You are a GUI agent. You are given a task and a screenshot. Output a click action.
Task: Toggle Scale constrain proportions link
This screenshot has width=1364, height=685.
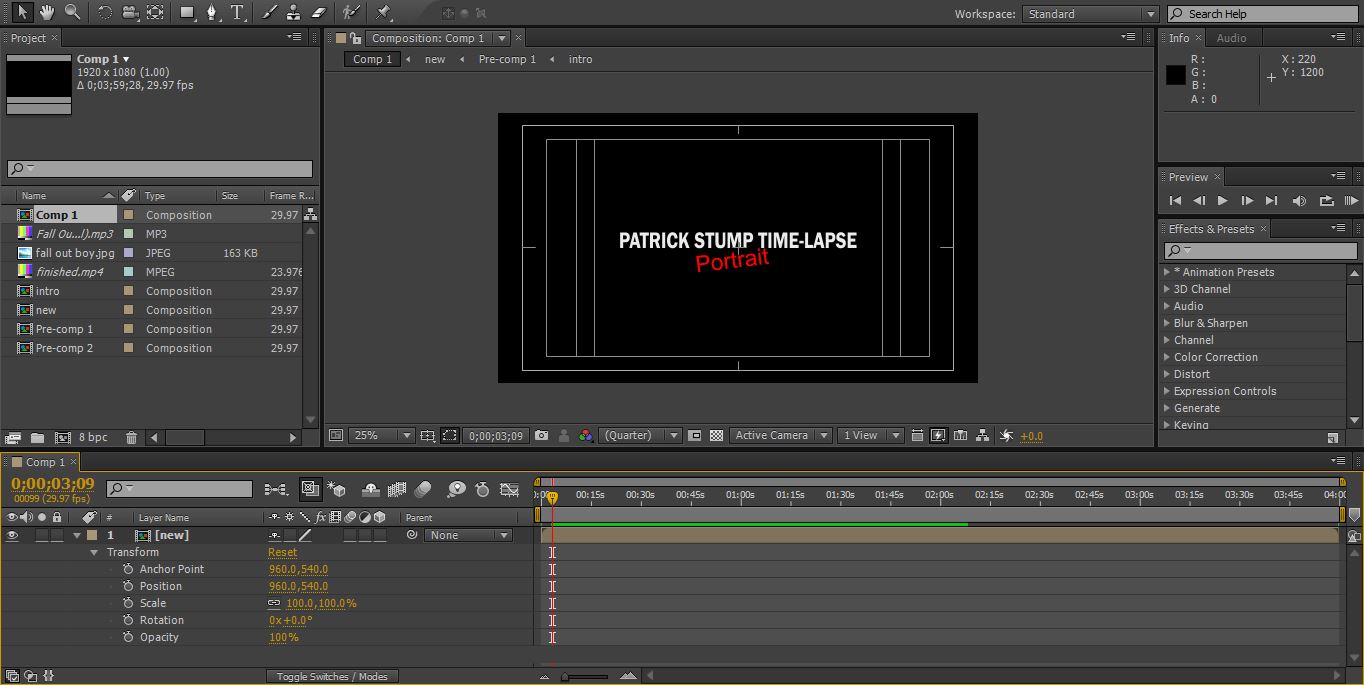[274, 603]
